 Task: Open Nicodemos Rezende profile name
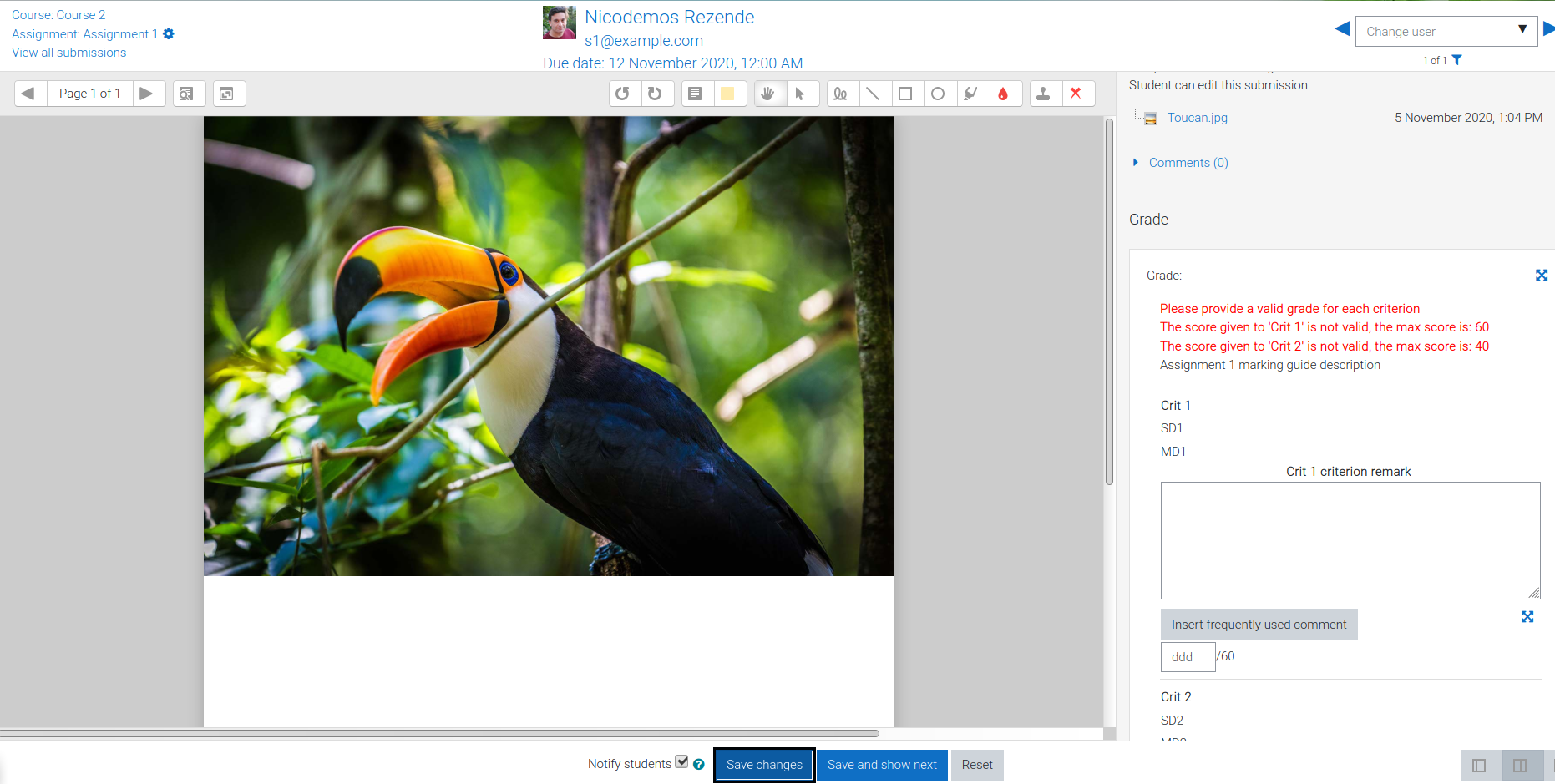tap(670, 17)
